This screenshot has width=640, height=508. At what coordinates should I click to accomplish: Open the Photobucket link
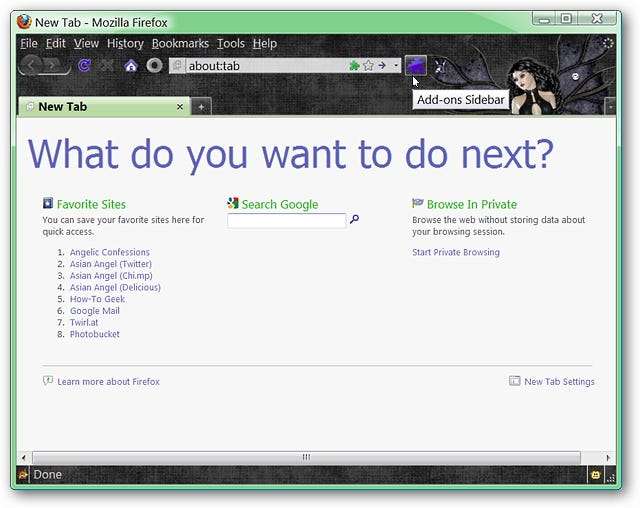click(95, 334)
